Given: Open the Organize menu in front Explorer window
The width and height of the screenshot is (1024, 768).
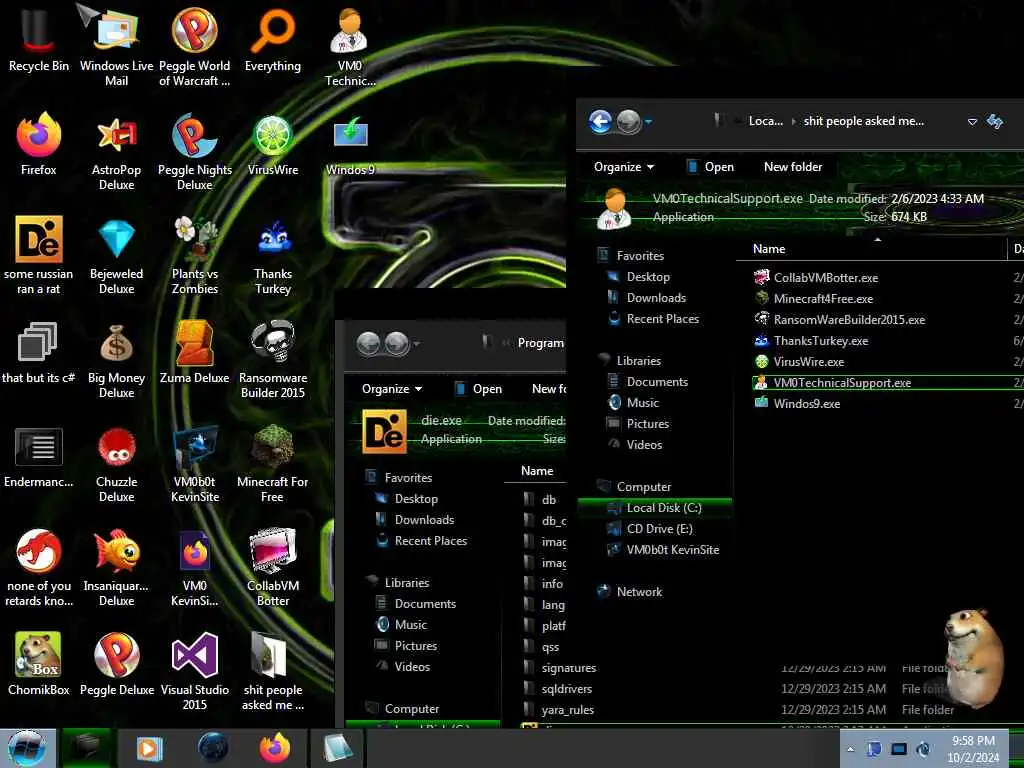Looking at the screenshot, I should pyautogui.click(x=624, y=167).
